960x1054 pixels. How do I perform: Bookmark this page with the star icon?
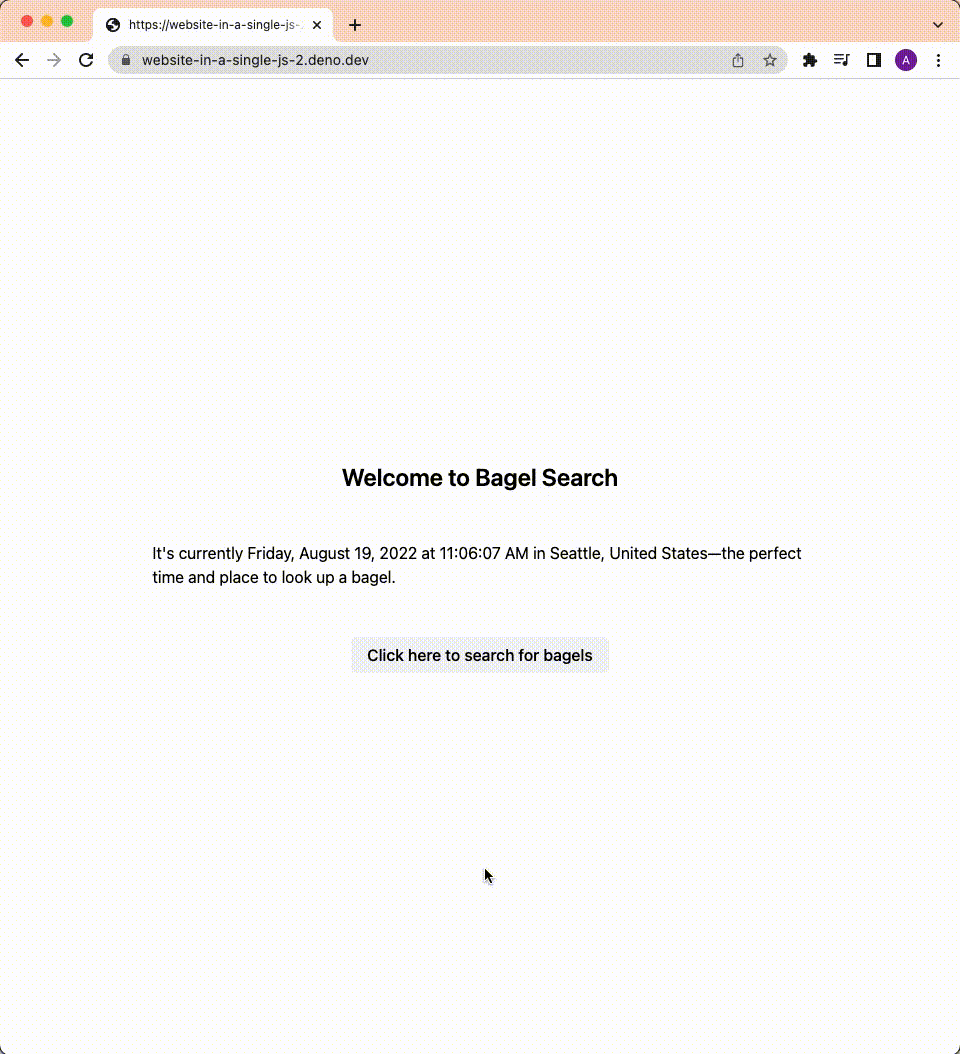770,60
